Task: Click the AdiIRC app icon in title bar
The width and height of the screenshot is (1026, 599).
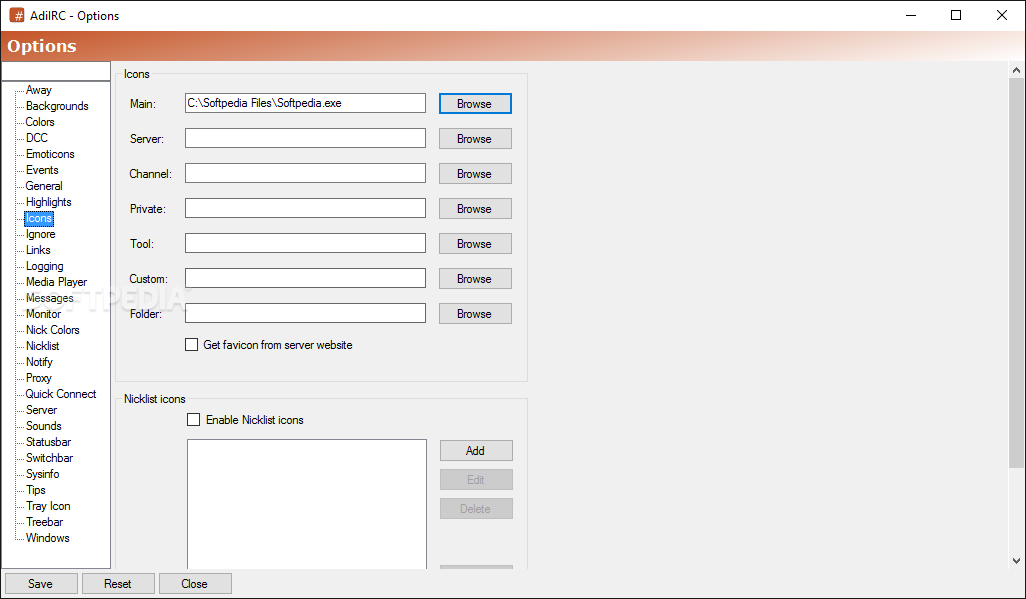Action: [16, 15]
